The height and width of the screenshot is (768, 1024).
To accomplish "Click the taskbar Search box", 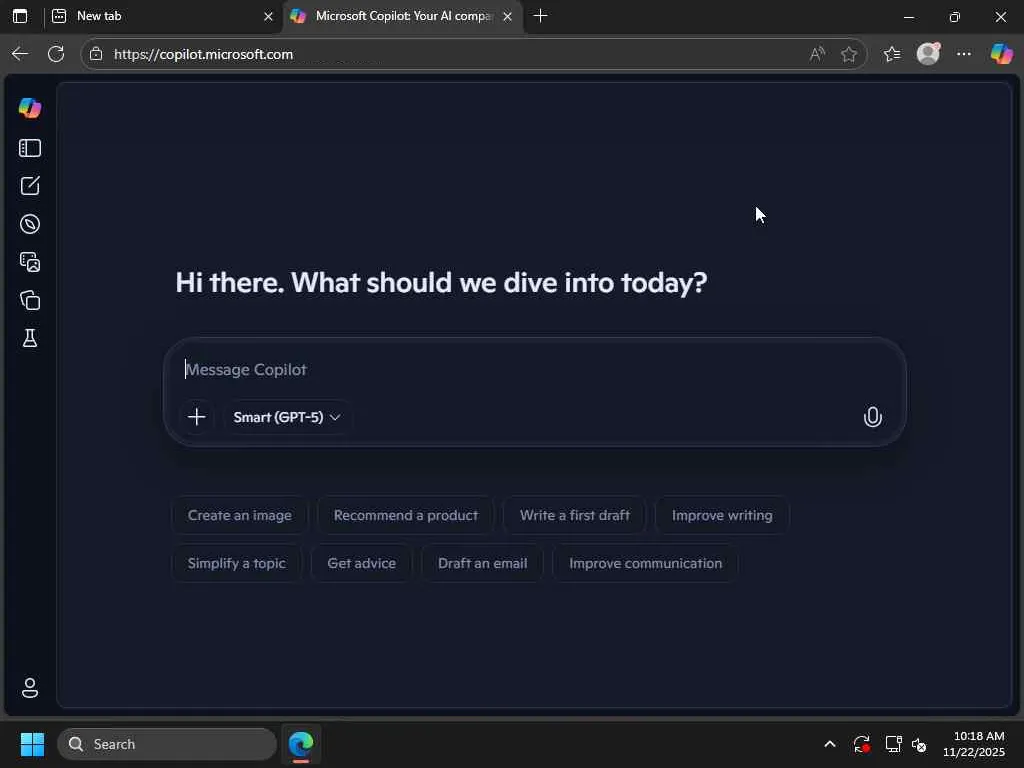I will click(167, 744).
